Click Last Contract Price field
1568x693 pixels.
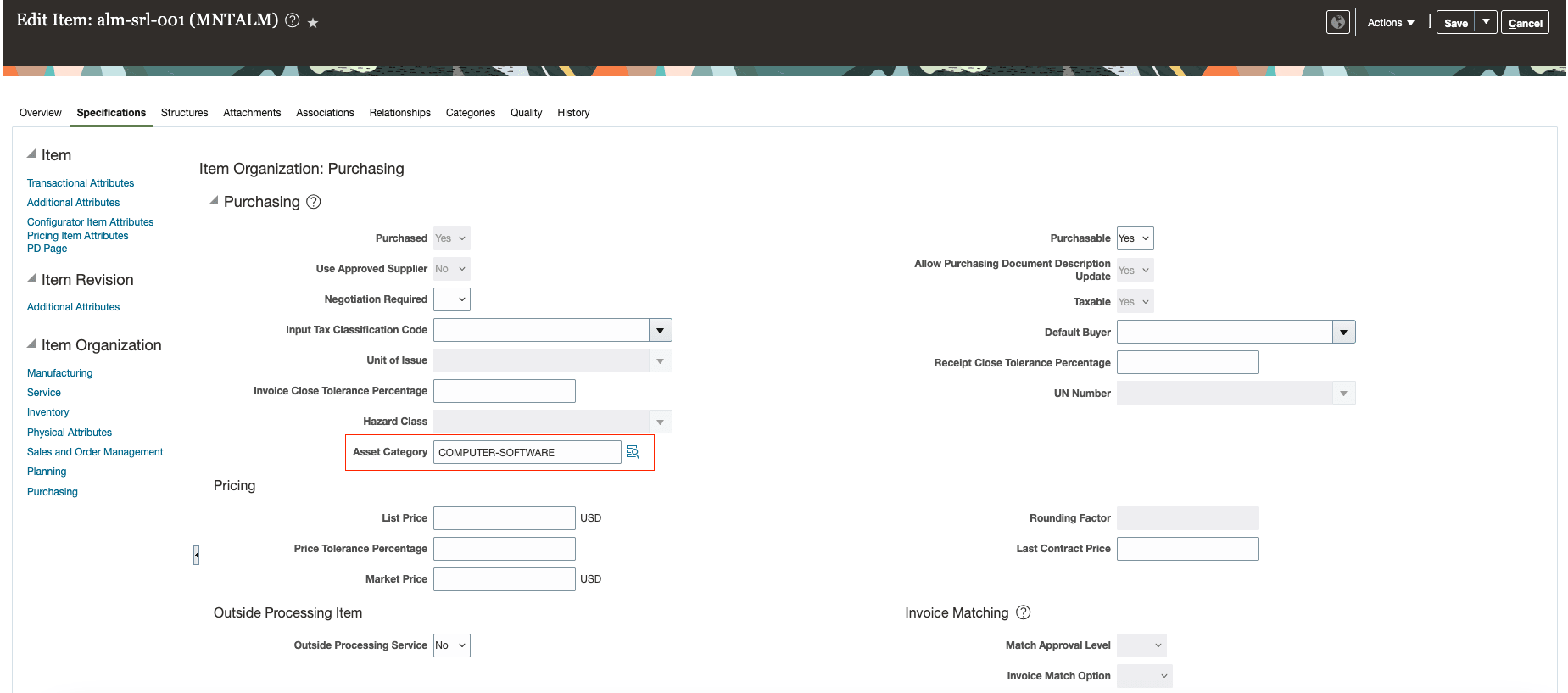click(1188, 549)
